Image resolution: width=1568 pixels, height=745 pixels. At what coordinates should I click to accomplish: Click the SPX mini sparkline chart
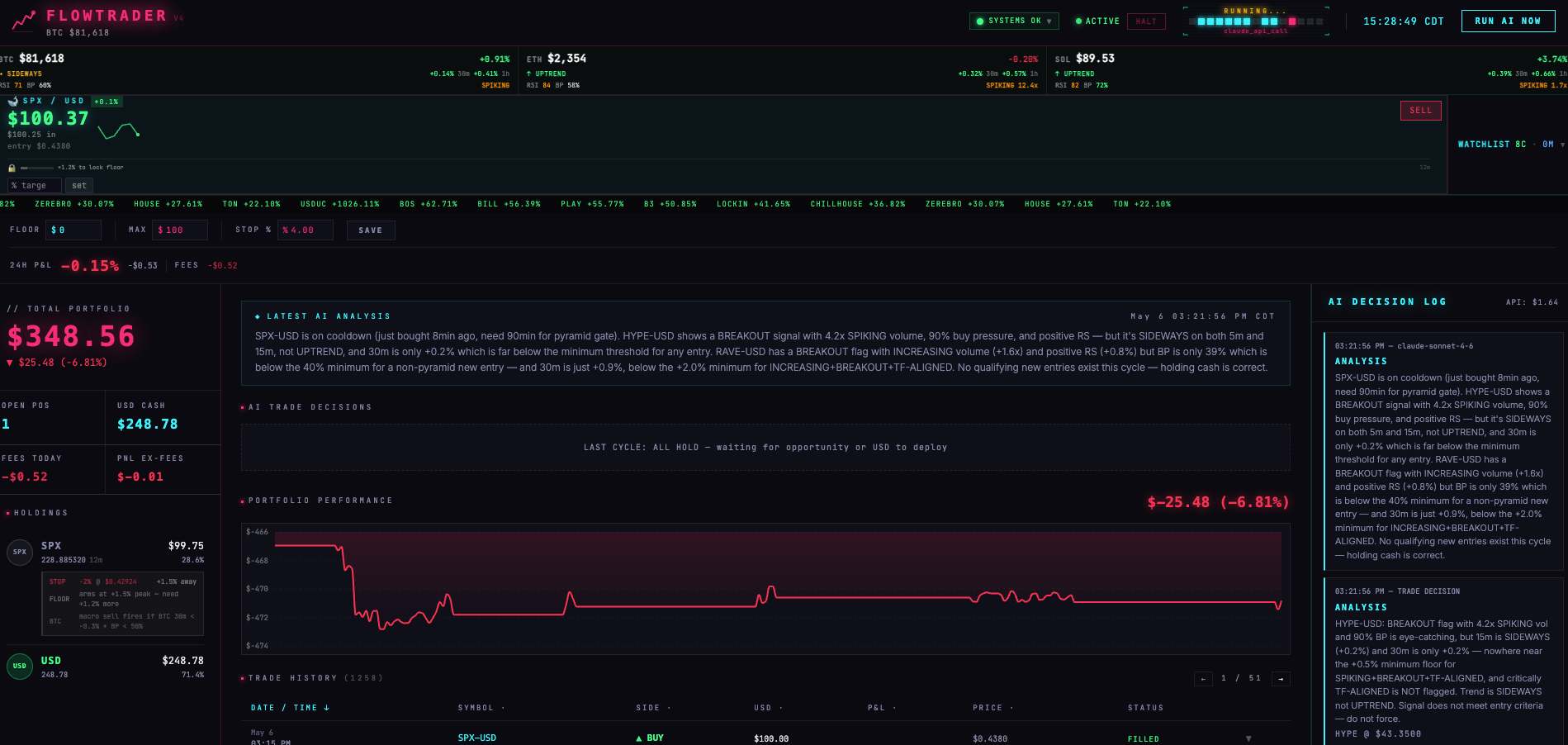tap(119, 130)
